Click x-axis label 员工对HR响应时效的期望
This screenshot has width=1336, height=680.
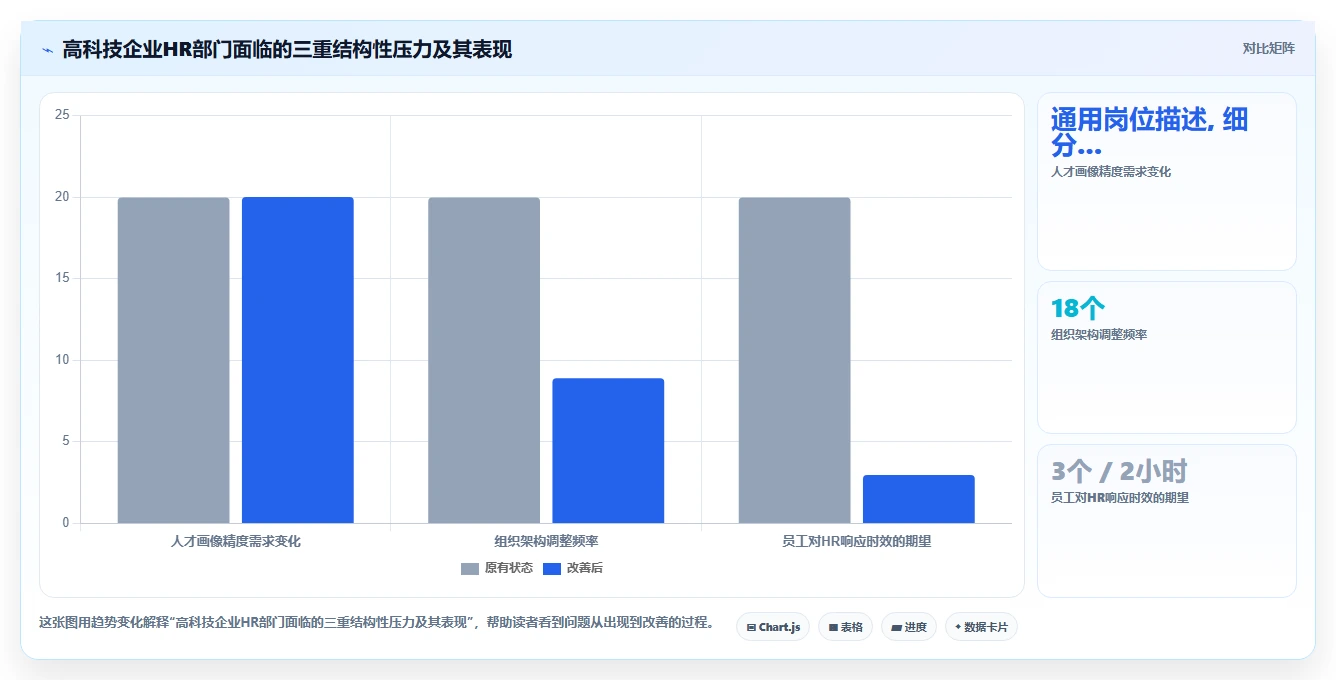click(x=857, y=541)
